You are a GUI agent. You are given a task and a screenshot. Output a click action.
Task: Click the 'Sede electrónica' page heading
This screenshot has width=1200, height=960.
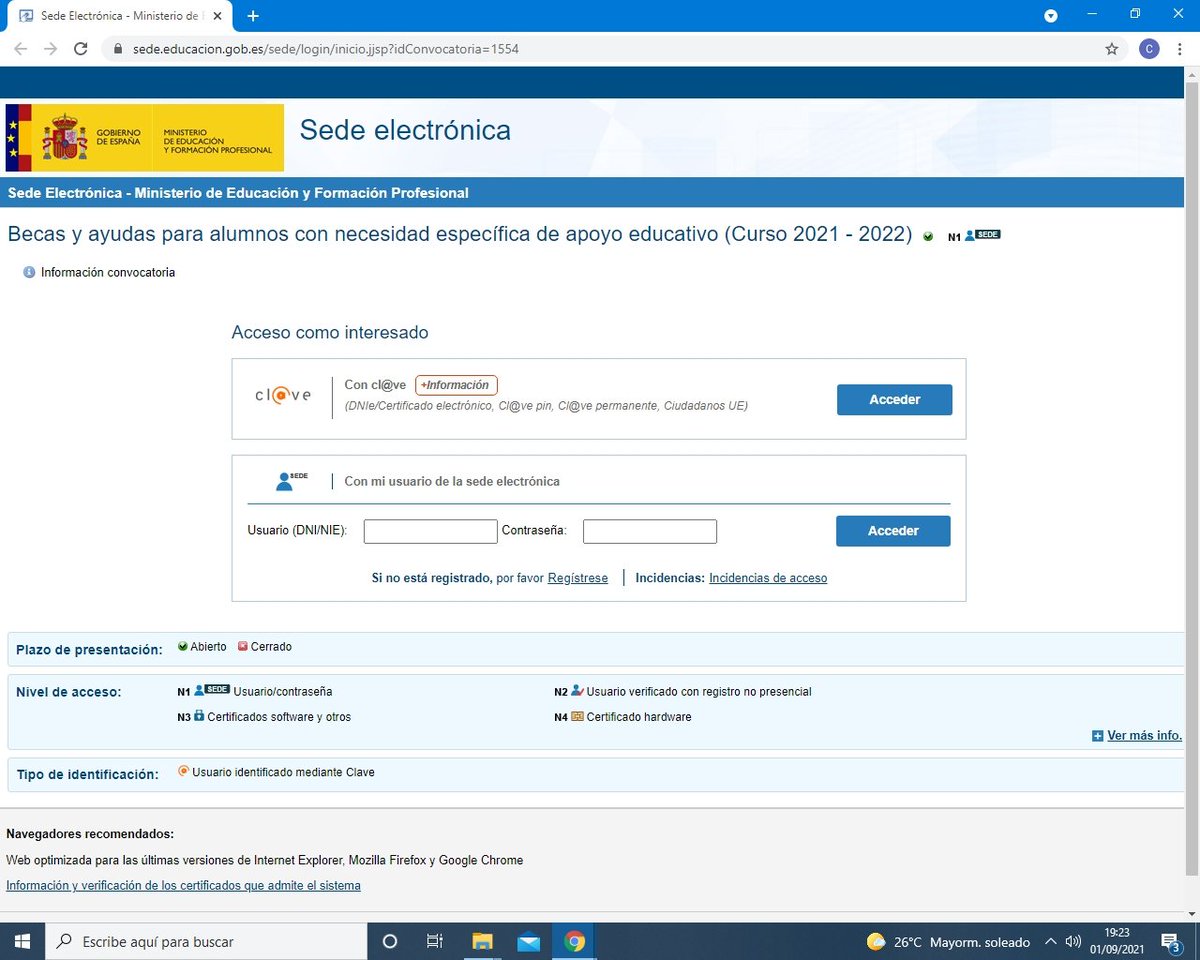405,130
